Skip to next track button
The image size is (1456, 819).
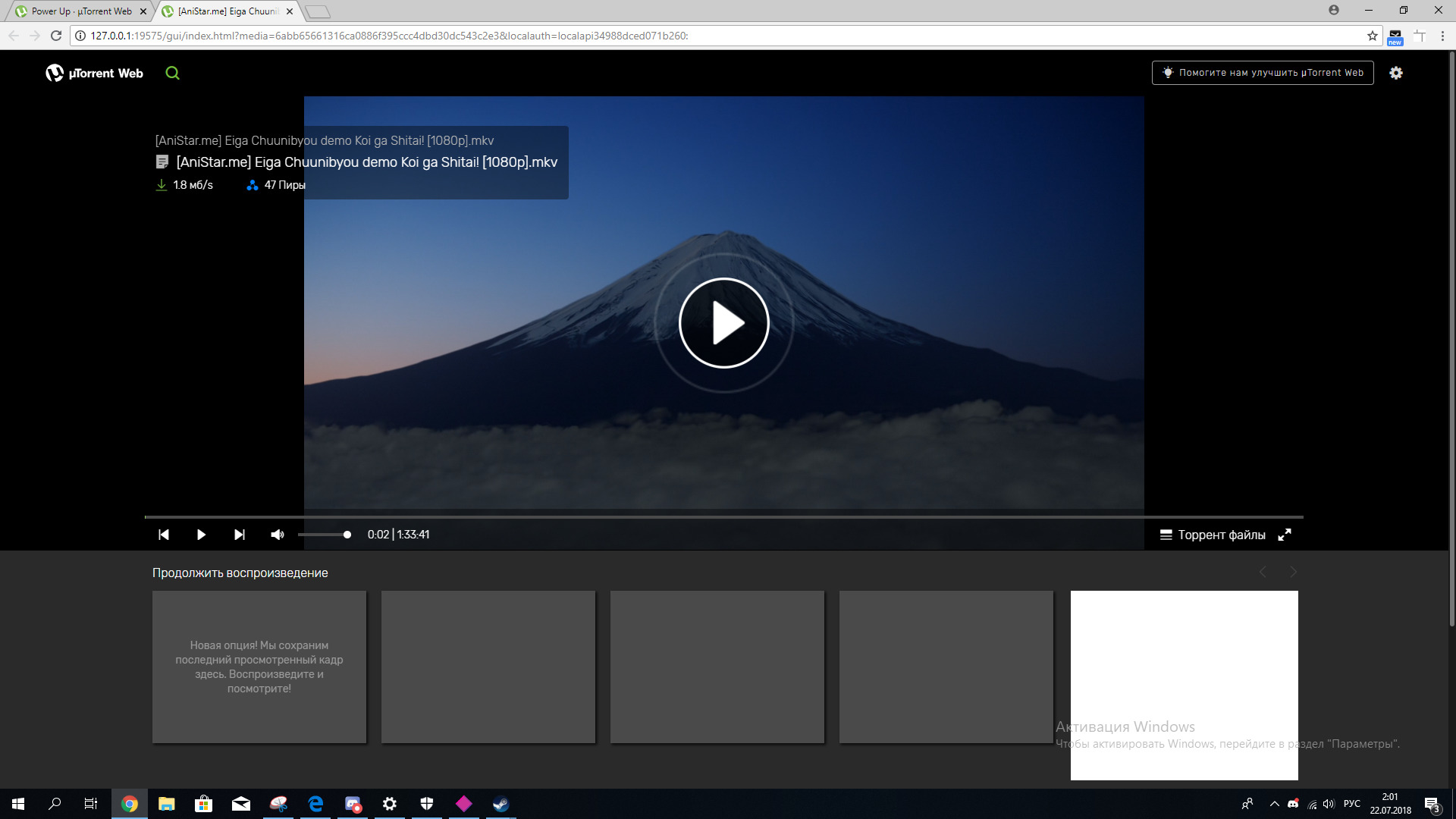[x=239, y=535]
